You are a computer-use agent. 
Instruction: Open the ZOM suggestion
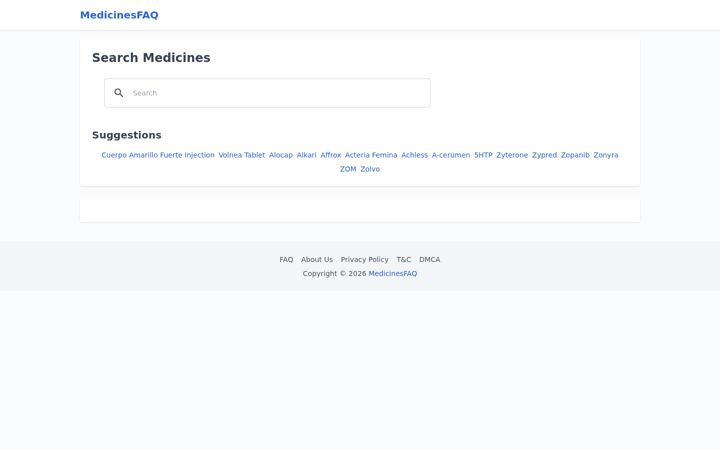pos(348,169)
